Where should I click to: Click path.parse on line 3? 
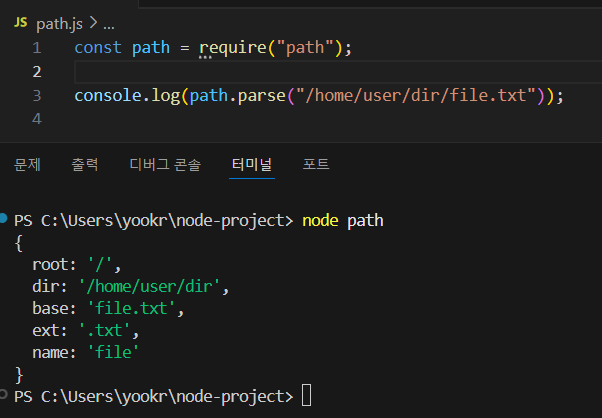(x=237, y=96)
